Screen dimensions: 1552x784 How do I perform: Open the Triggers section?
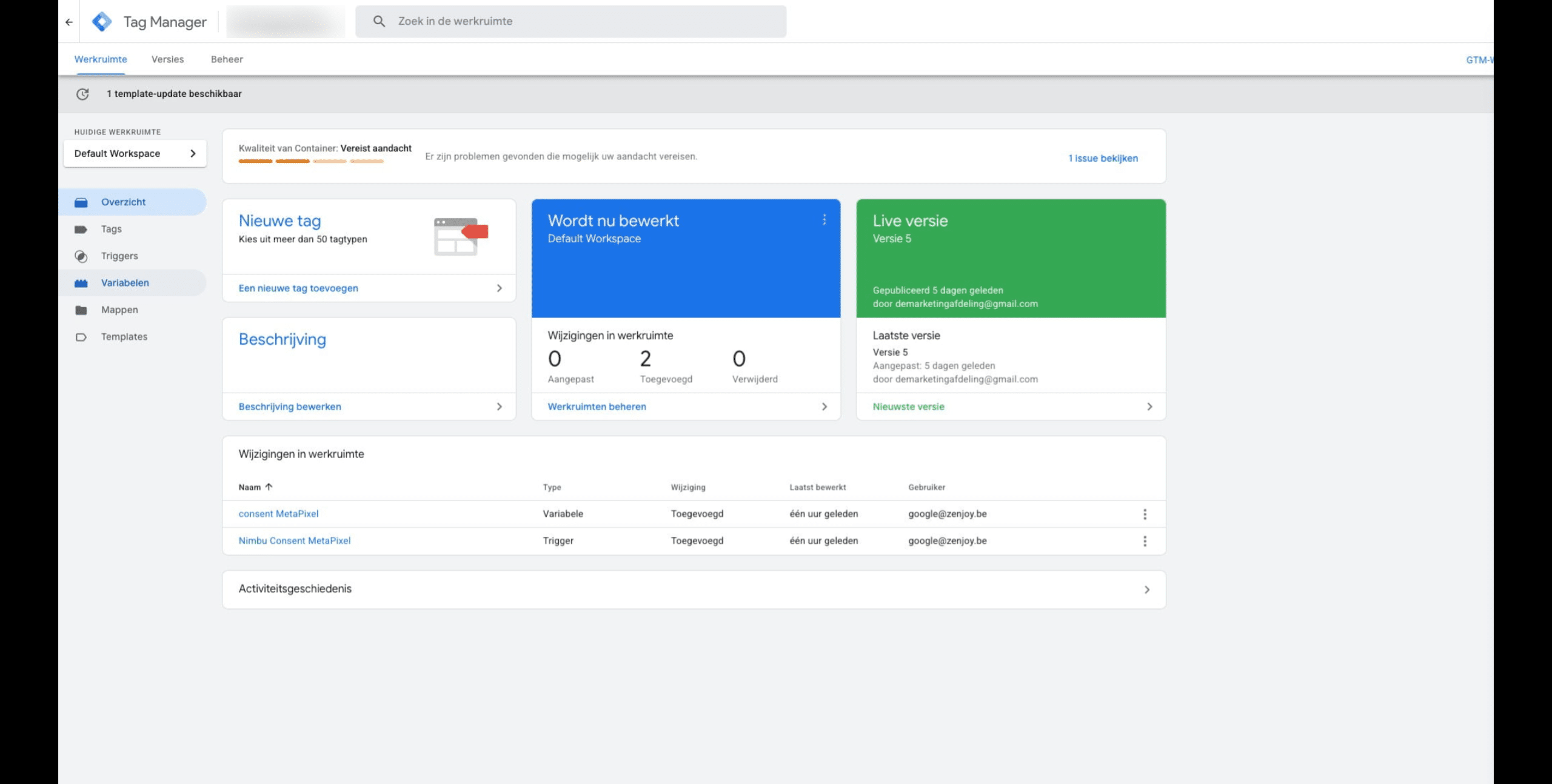click(119, 256)
